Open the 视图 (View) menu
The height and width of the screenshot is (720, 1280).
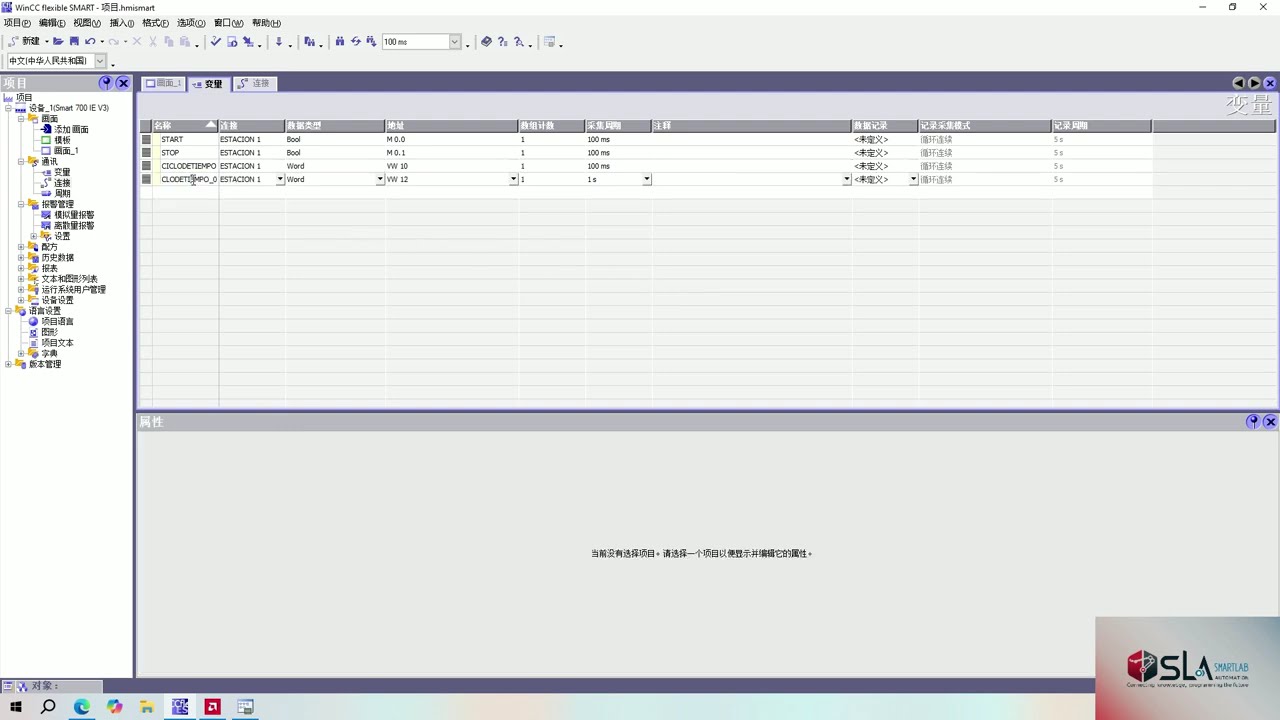[87, 23]
